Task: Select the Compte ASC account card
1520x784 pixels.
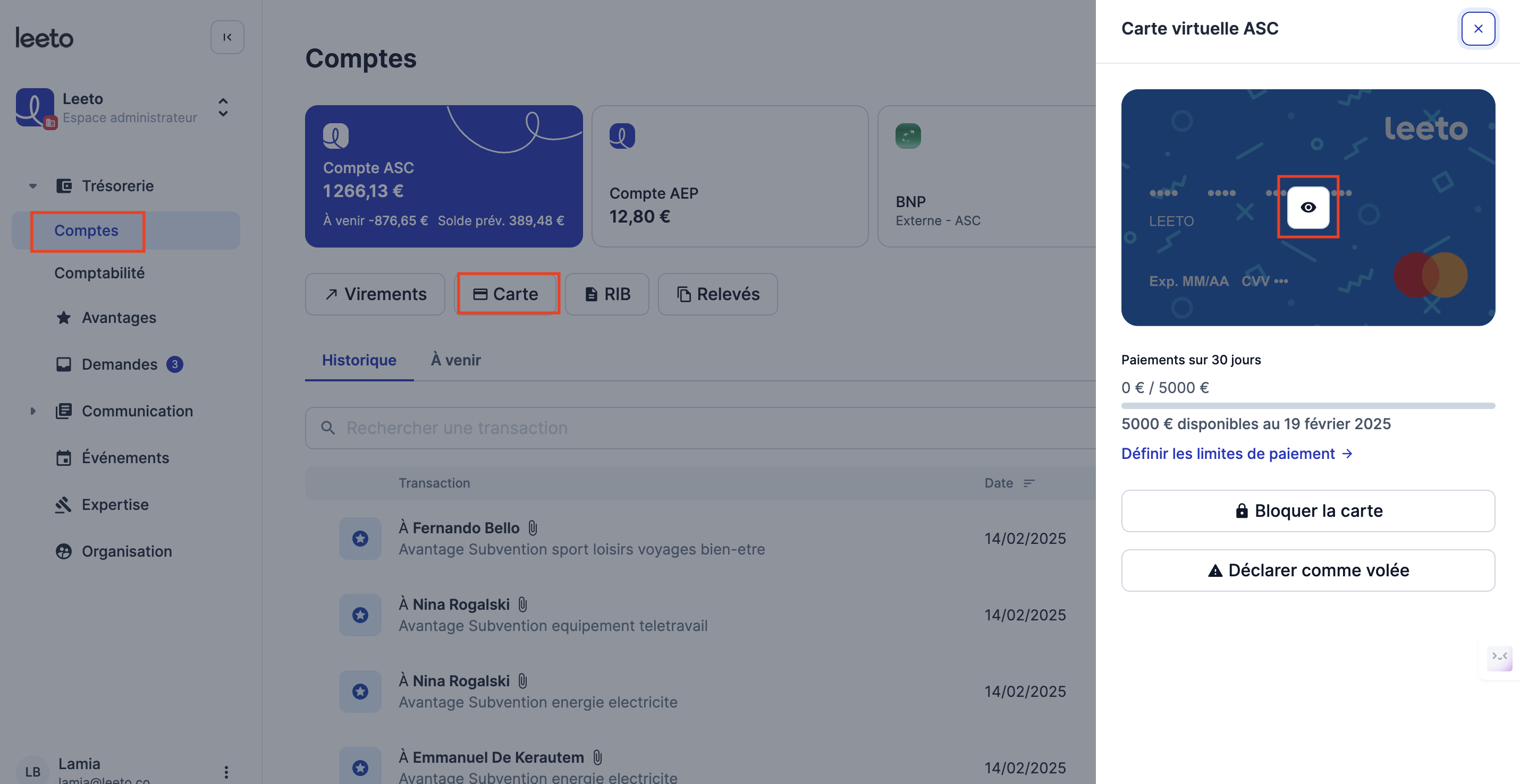Action: click(444, 176)
